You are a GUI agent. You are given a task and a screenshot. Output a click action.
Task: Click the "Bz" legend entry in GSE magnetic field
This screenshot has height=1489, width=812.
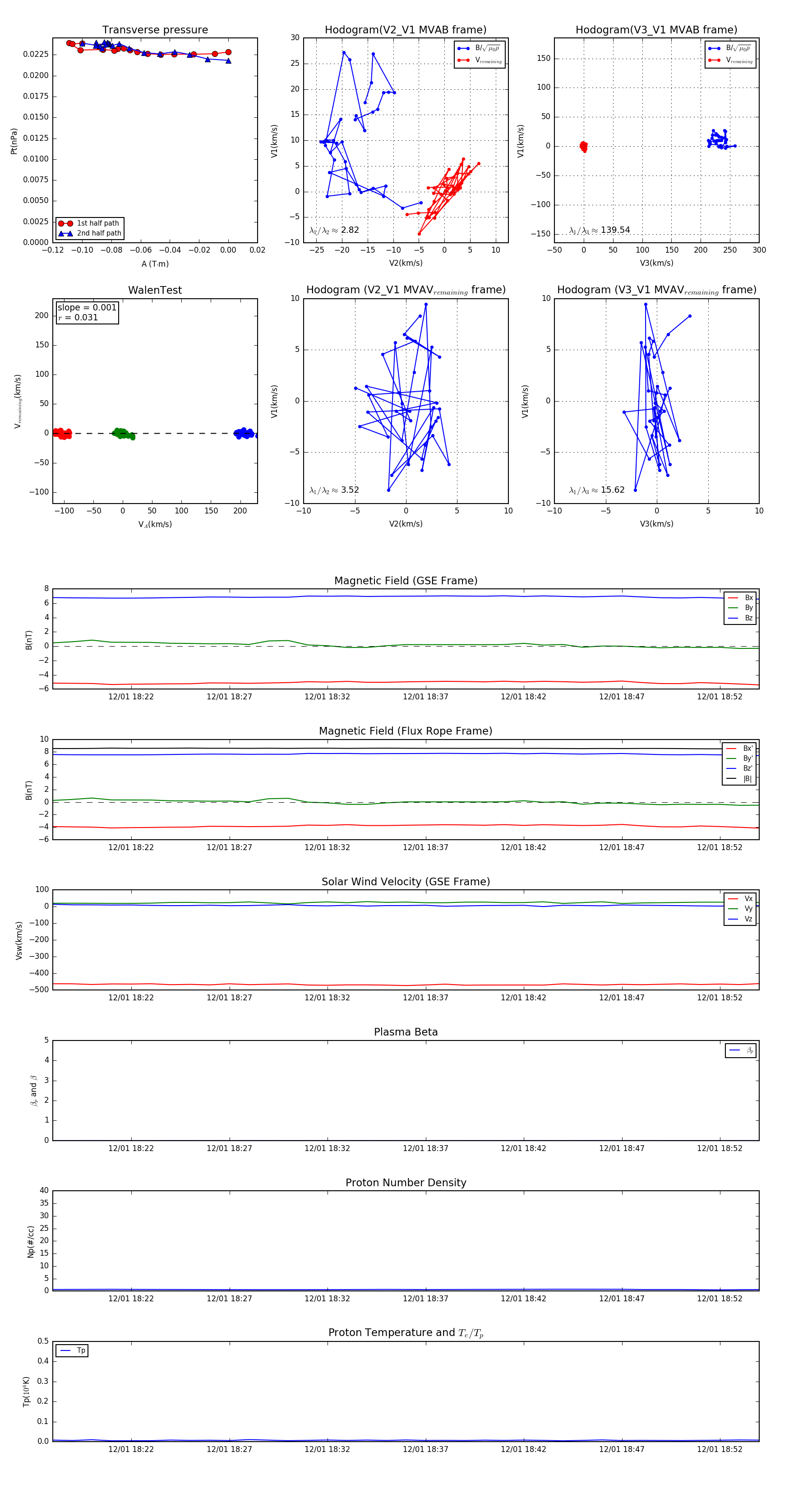point(740,618)
